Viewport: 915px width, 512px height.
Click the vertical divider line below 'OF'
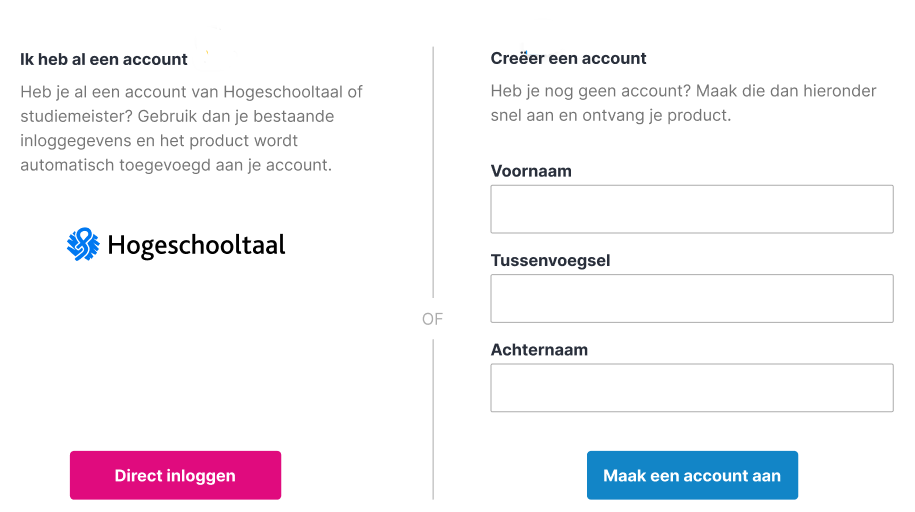click(x=433, y=420)
